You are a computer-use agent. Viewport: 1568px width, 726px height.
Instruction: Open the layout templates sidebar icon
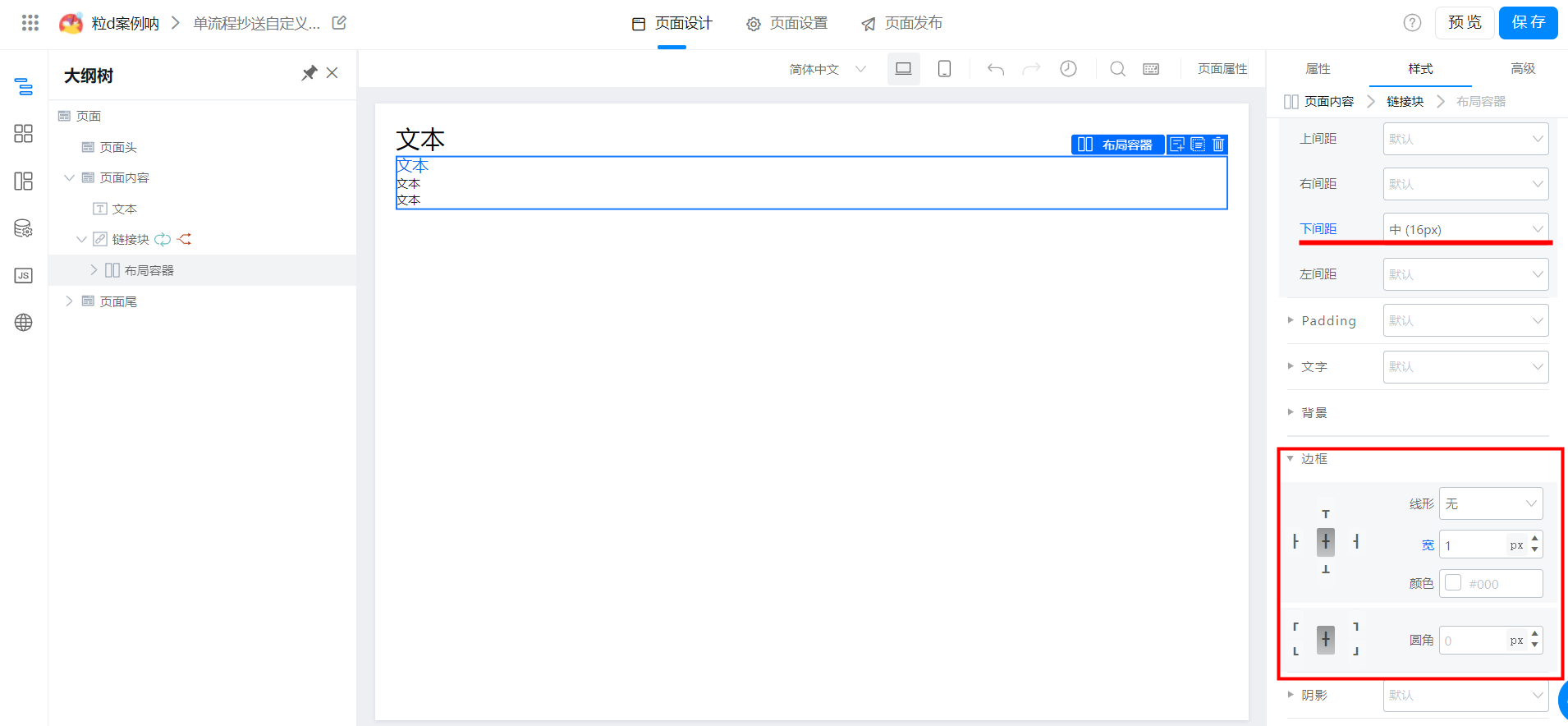tap(24, 181)
